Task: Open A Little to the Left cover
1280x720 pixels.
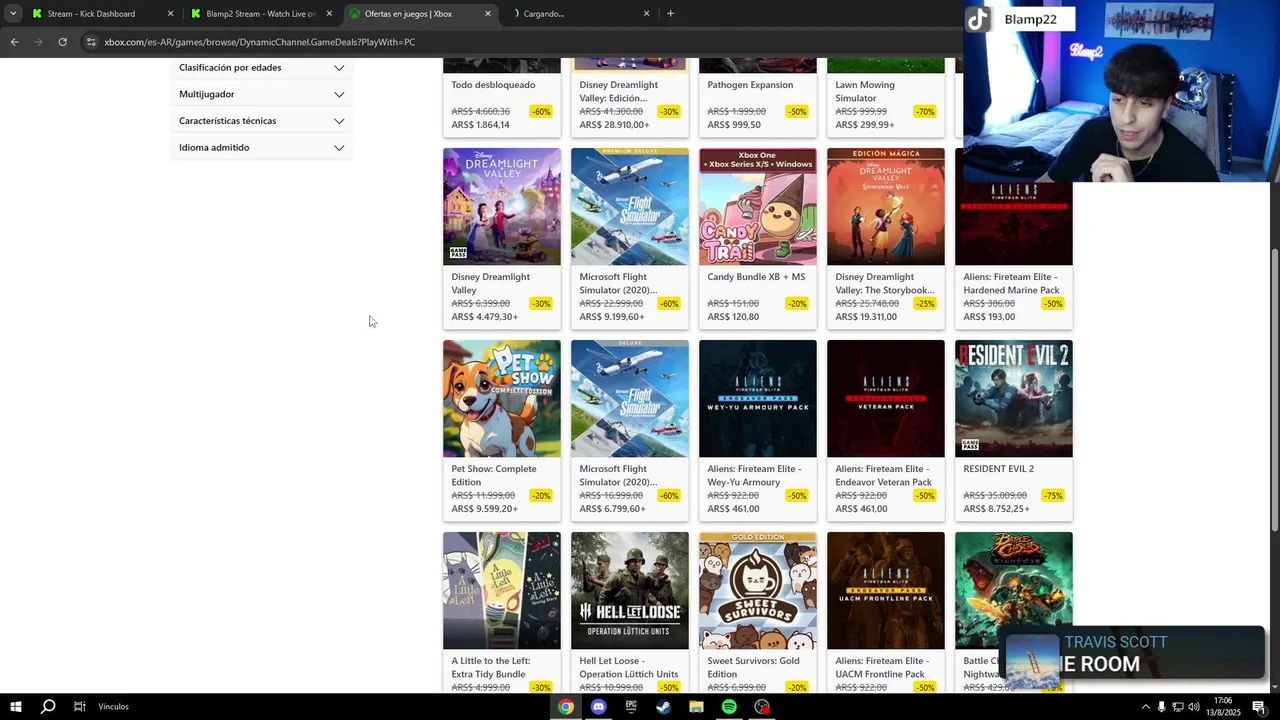Action: coord(502,591)
